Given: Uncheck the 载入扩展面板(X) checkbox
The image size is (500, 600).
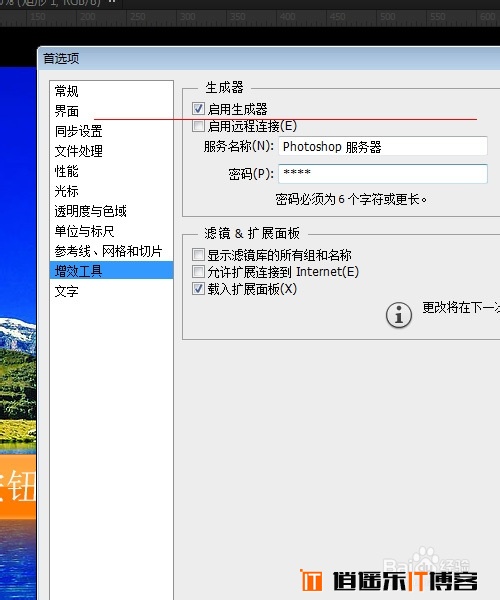Looking at the screenshot, I should tap(198, 288).
